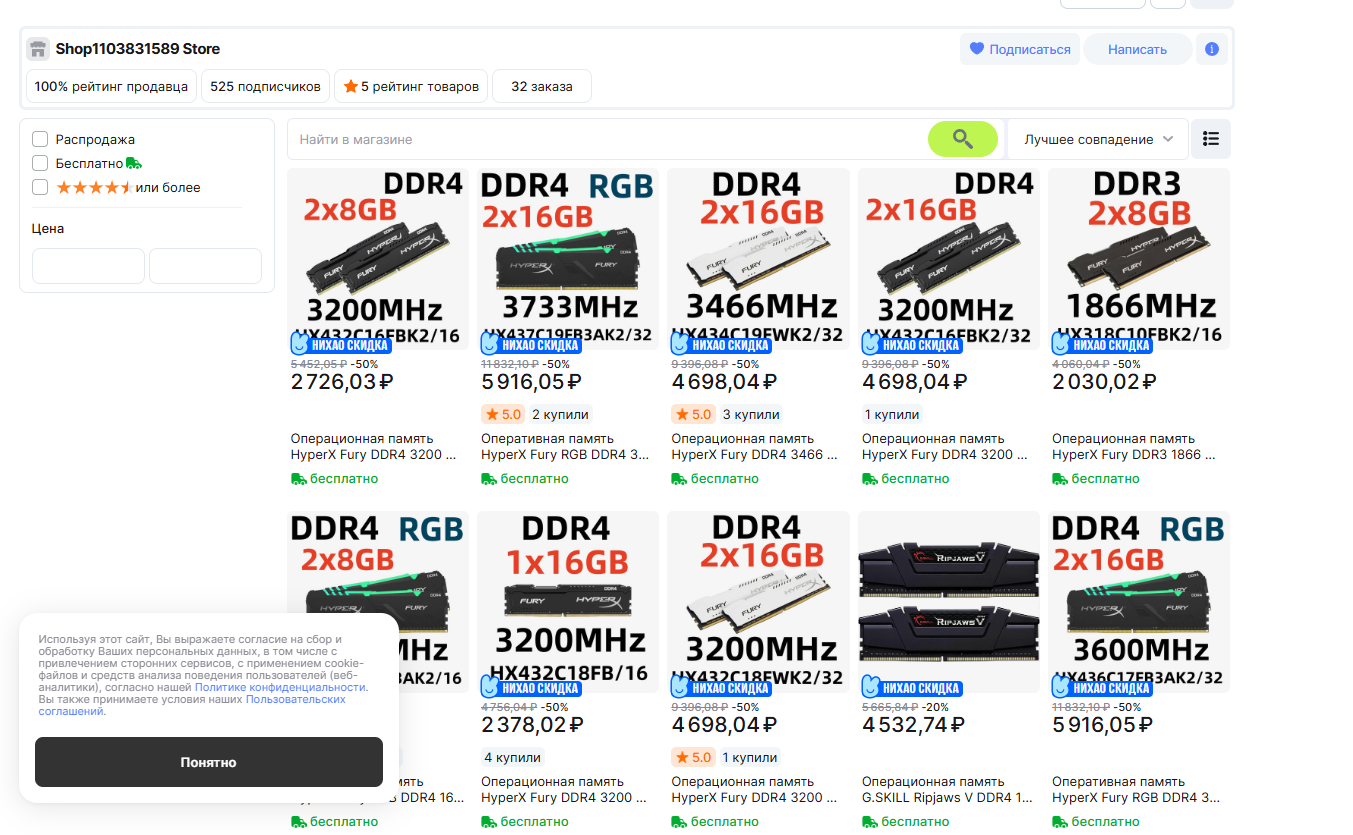Viewport: 1353px width, 835px height.
Task: Open the Лучшее совпадение sort dropdown
Action: click(1098, 139)
